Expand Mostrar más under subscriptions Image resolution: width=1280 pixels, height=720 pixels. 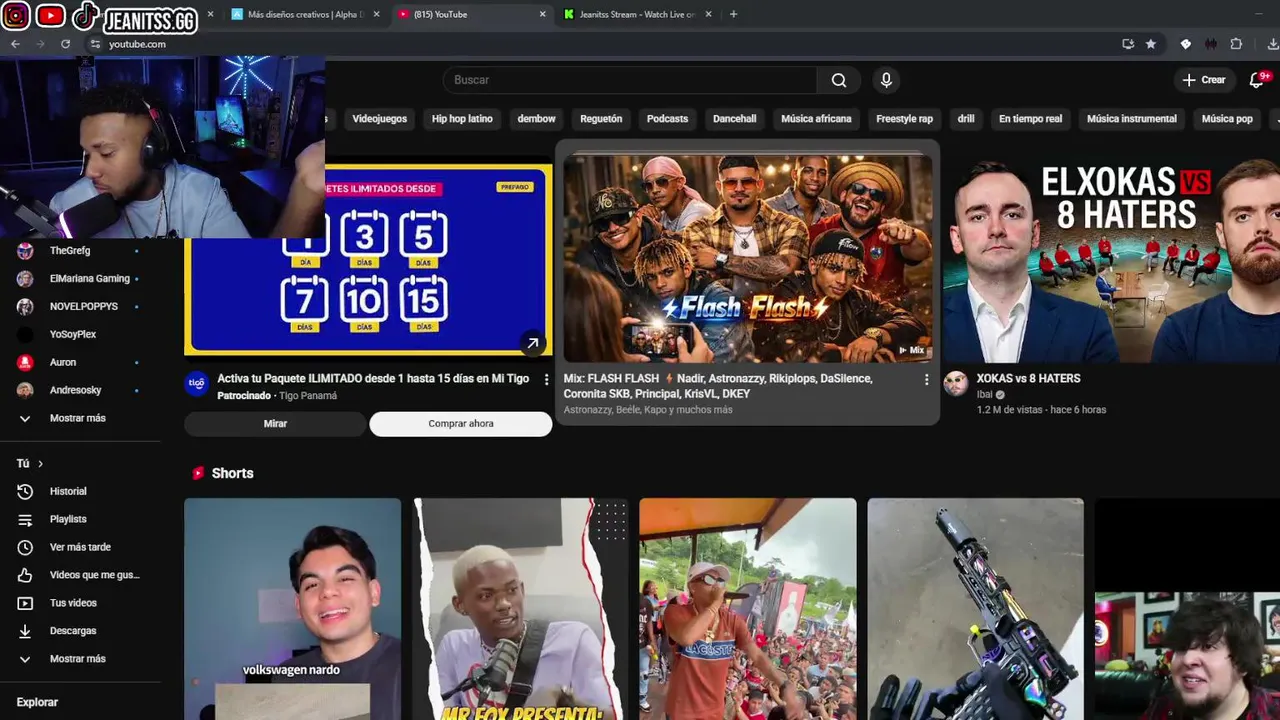tap(80, 418)
